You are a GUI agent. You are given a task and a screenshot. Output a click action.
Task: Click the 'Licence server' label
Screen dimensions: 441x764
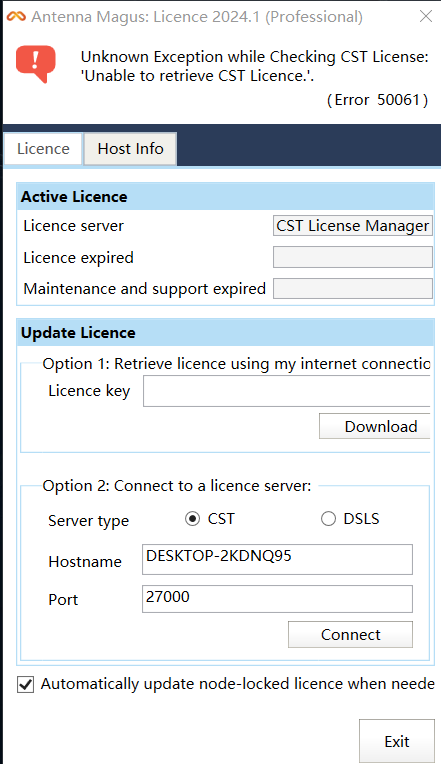pyautogui.click(x=74, y=226)
